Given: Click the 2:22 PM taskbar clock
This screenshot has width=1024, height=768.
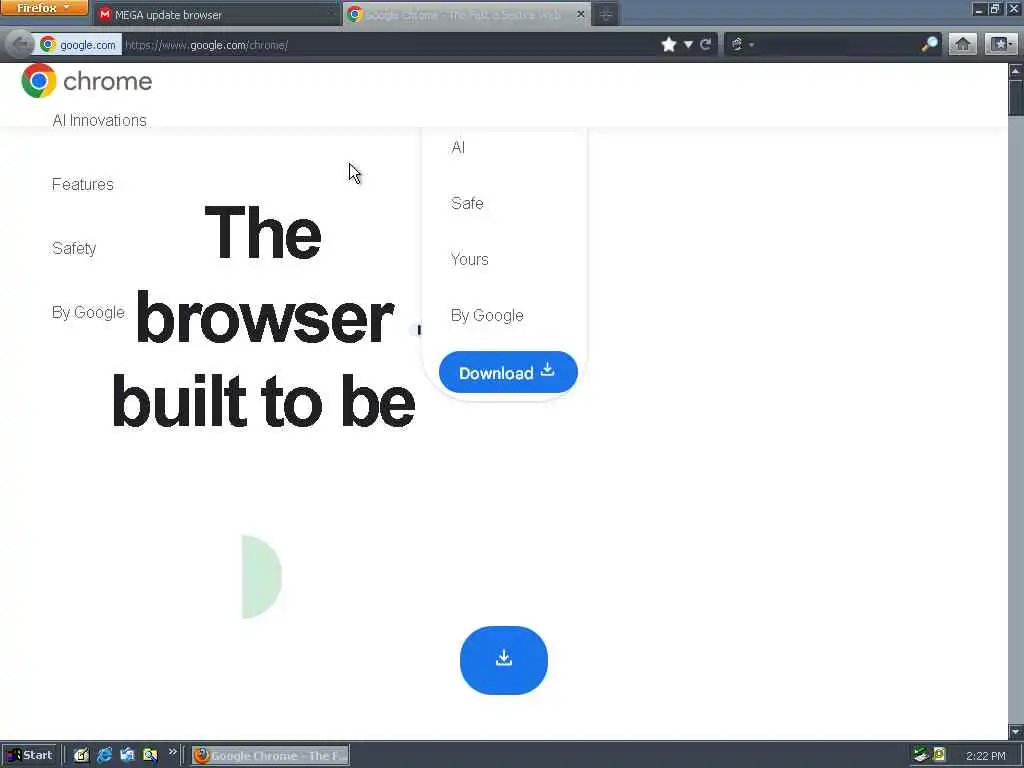Looking at the screenshot, I should click(985, 756).
